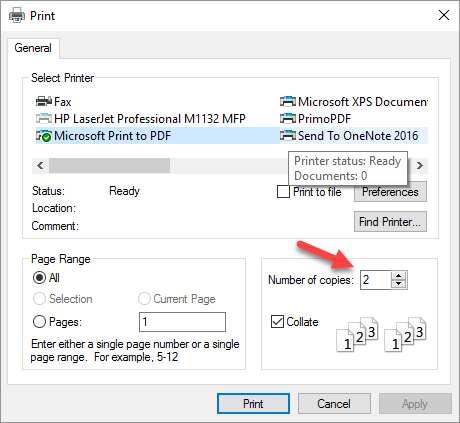Decrease number of copies with the down arrow
Image resolution: width=460 pixels, height=423 pixels.
tap(398, 284)
